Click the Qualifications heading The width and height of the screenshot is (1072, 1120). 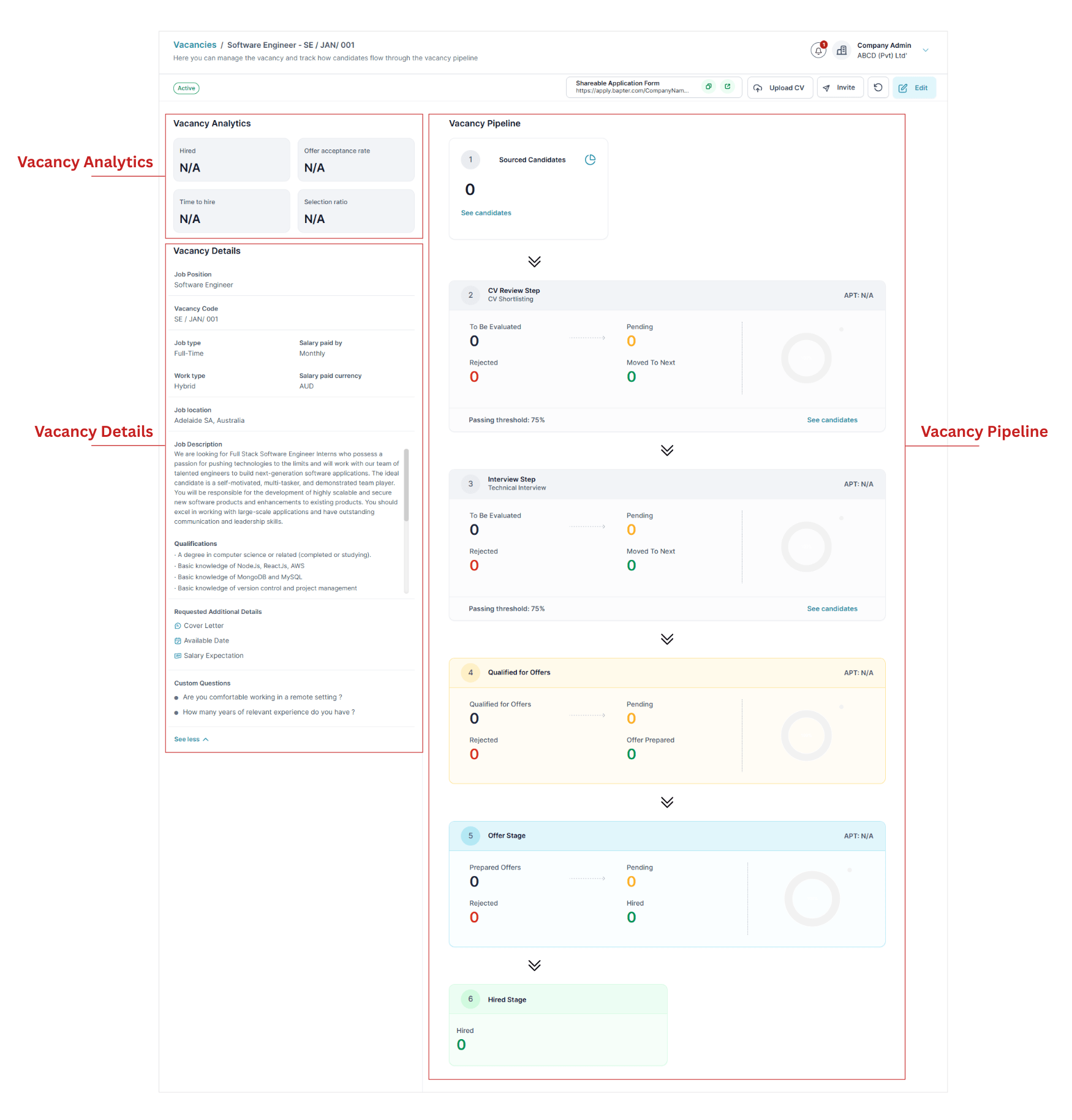coord(195,544)
